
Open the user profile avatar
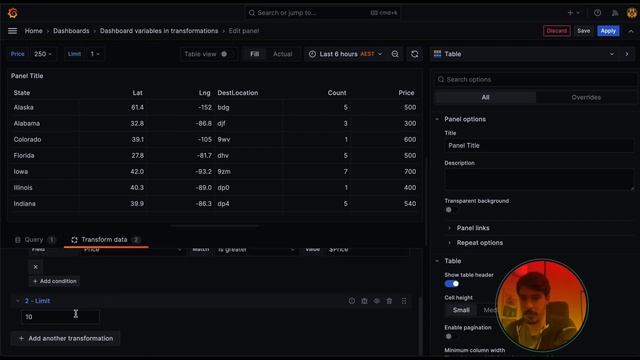[631, 13]
